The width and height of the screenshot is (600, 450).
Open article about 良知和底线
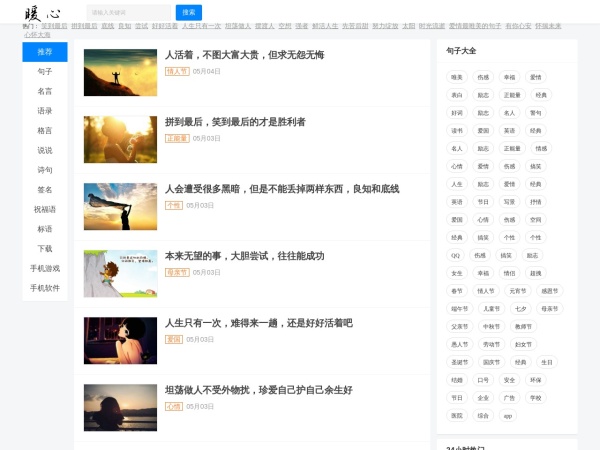point(282,189)
